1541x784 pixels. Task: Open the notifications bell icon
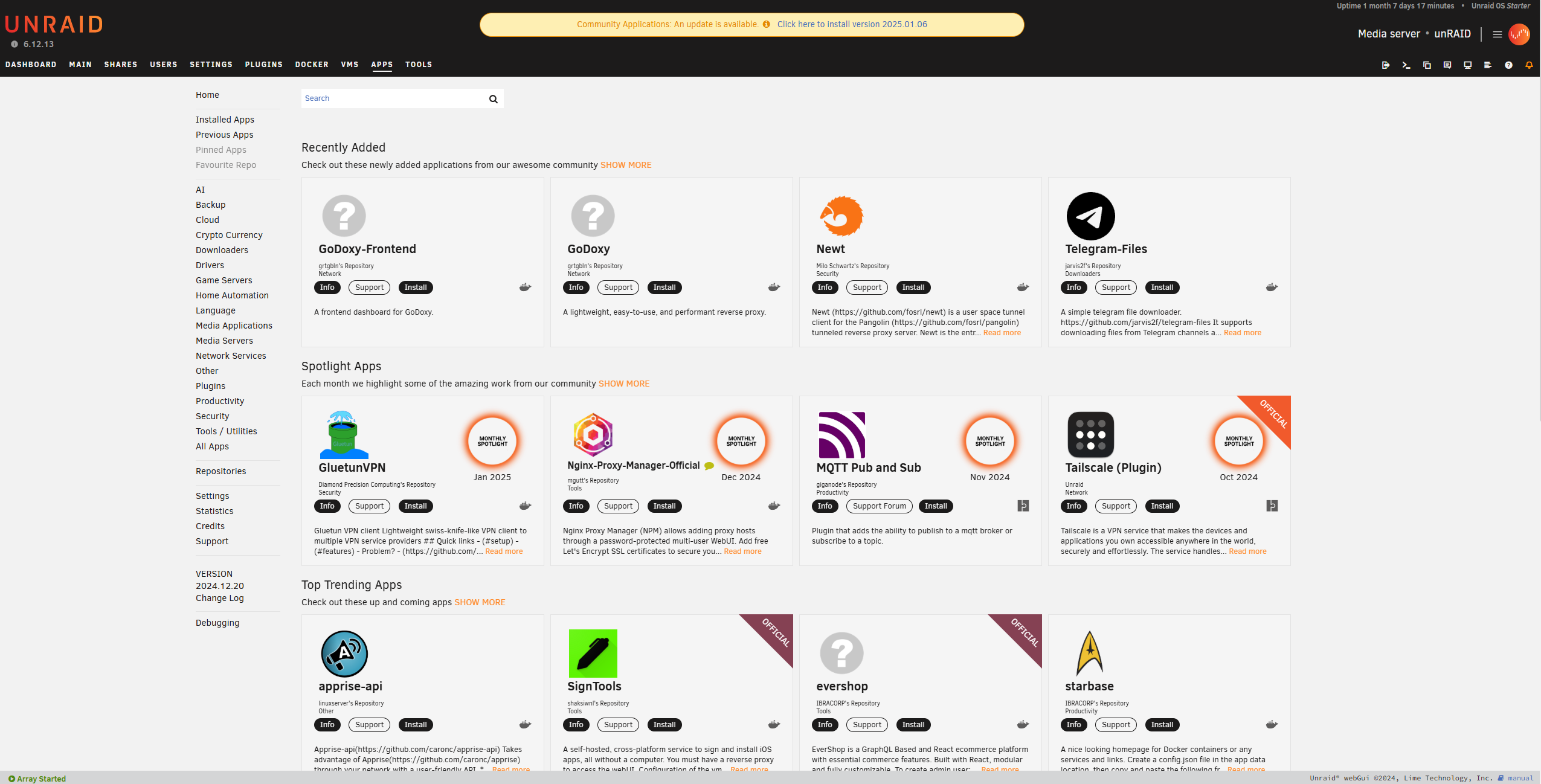point(1529,65)
